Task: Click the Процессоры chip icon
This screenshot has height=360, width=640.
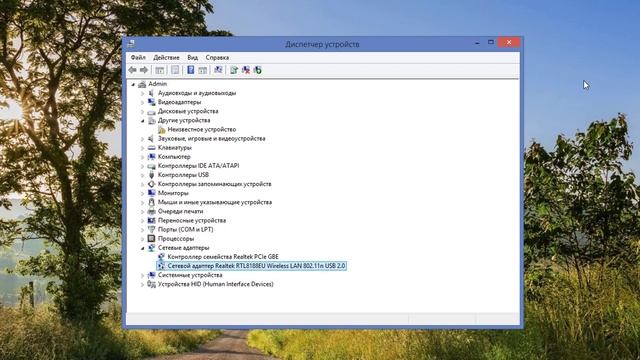Action: (151, 239)
